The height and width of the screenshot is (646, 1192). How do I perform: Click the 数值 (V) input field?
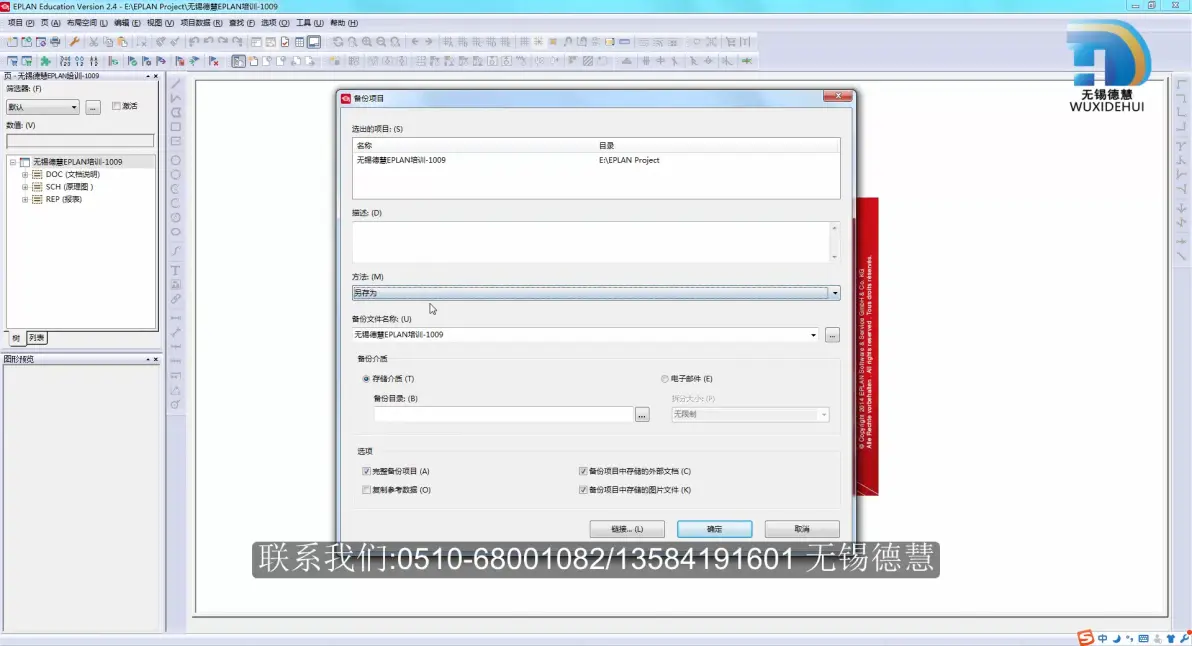tap(80, 141)
